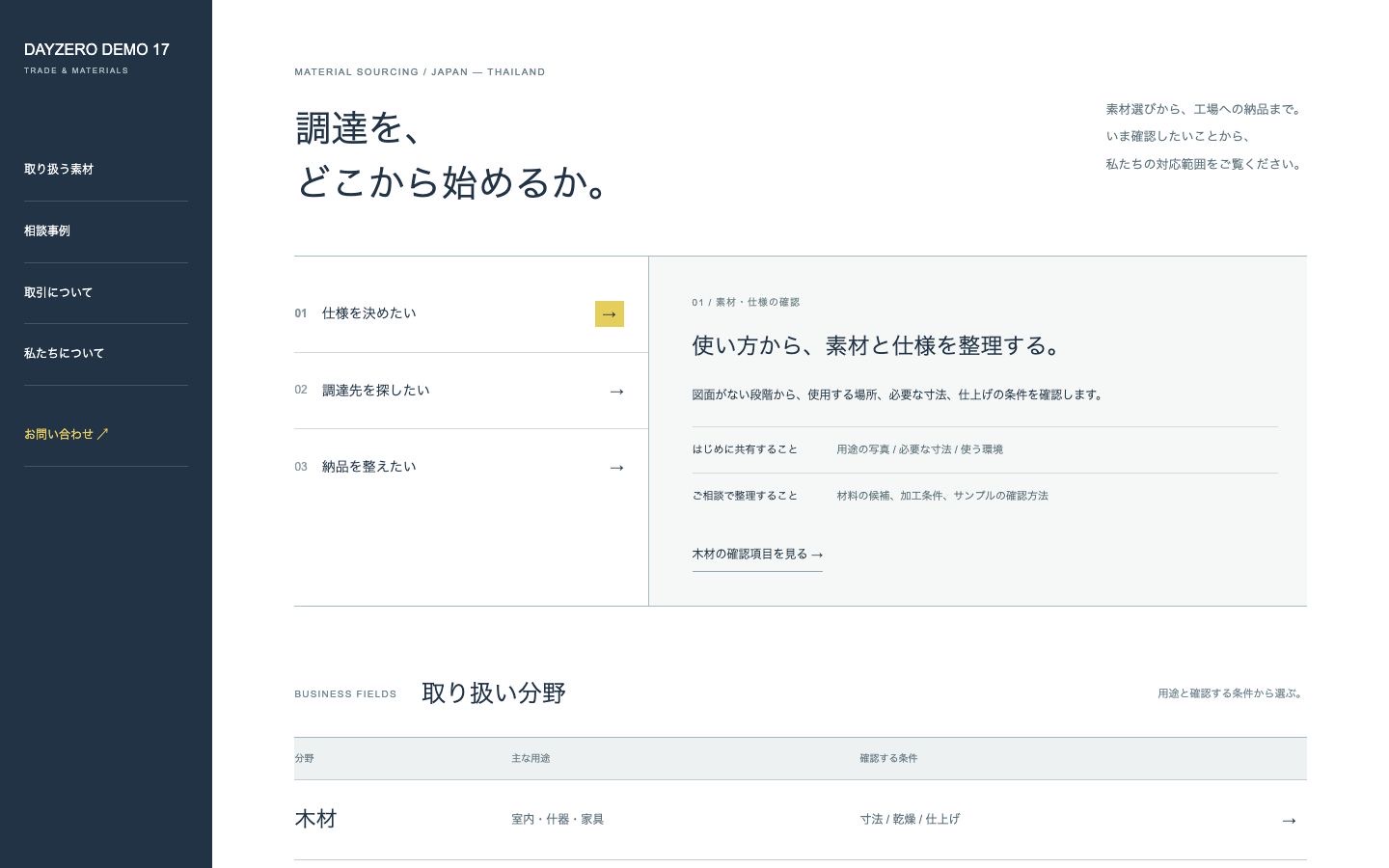Click the 確認する条件 column header
Image resolution: width=1389 pixels, height=868 pixels.
coord(888,759)
